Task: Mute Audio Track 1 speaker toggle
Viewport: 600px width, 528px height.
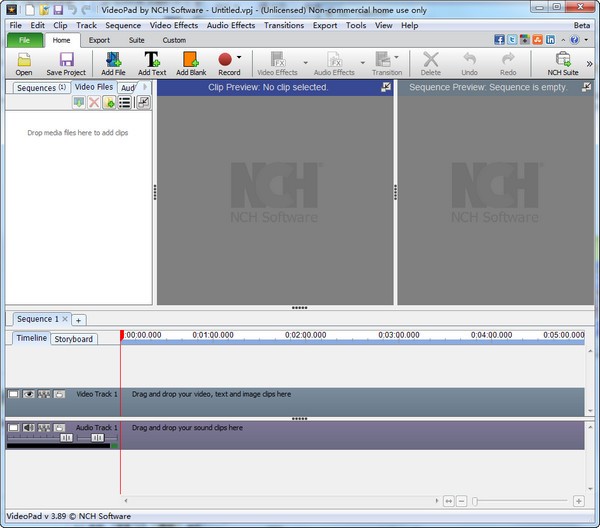Action: pos(29,428)
